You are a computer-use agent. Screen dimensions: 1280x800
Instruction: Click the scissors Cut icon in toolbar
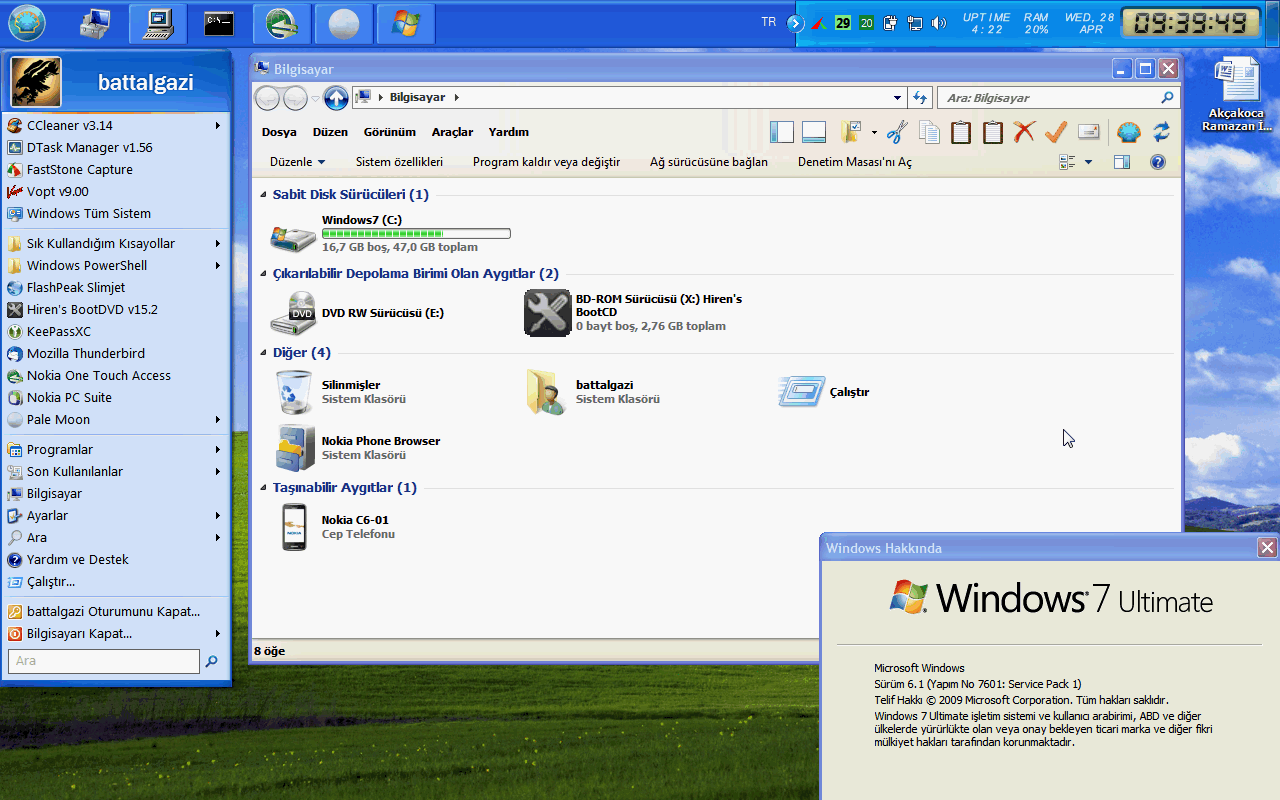(897, 132)
